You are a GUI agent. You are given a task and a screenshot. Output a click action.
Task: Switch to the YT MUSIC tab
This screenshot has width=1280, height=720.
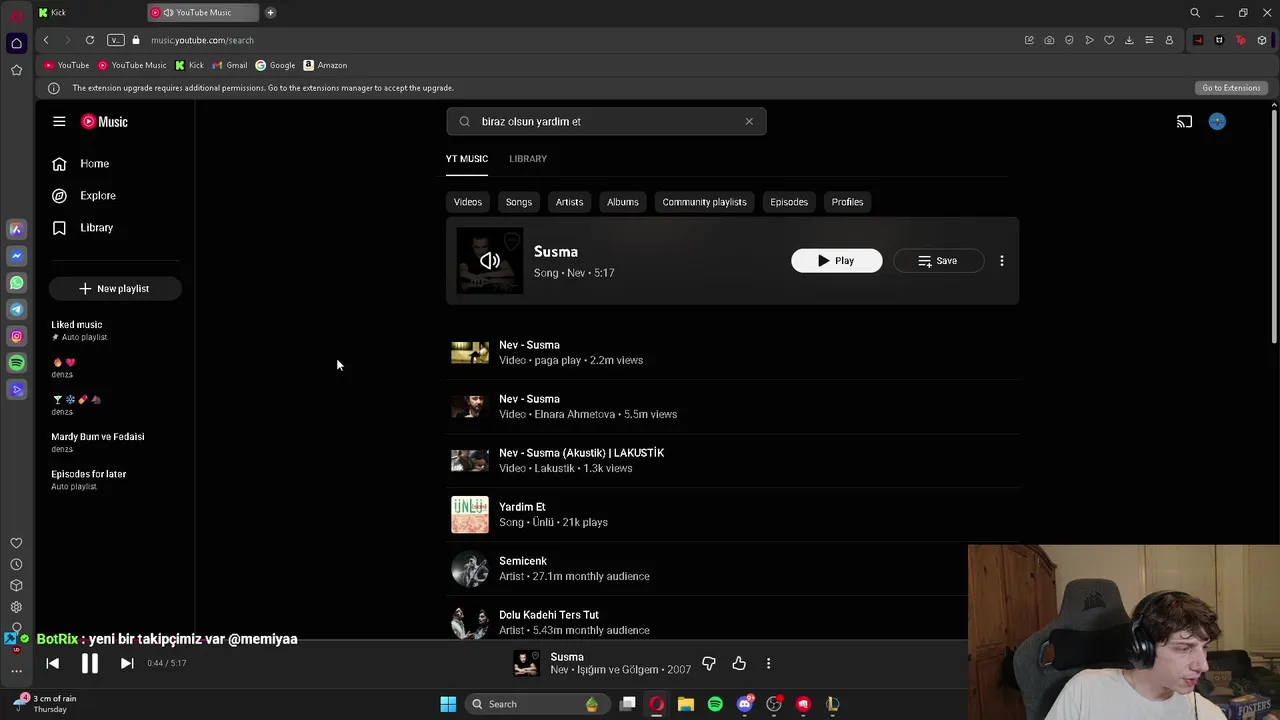(x=467, y=158)
